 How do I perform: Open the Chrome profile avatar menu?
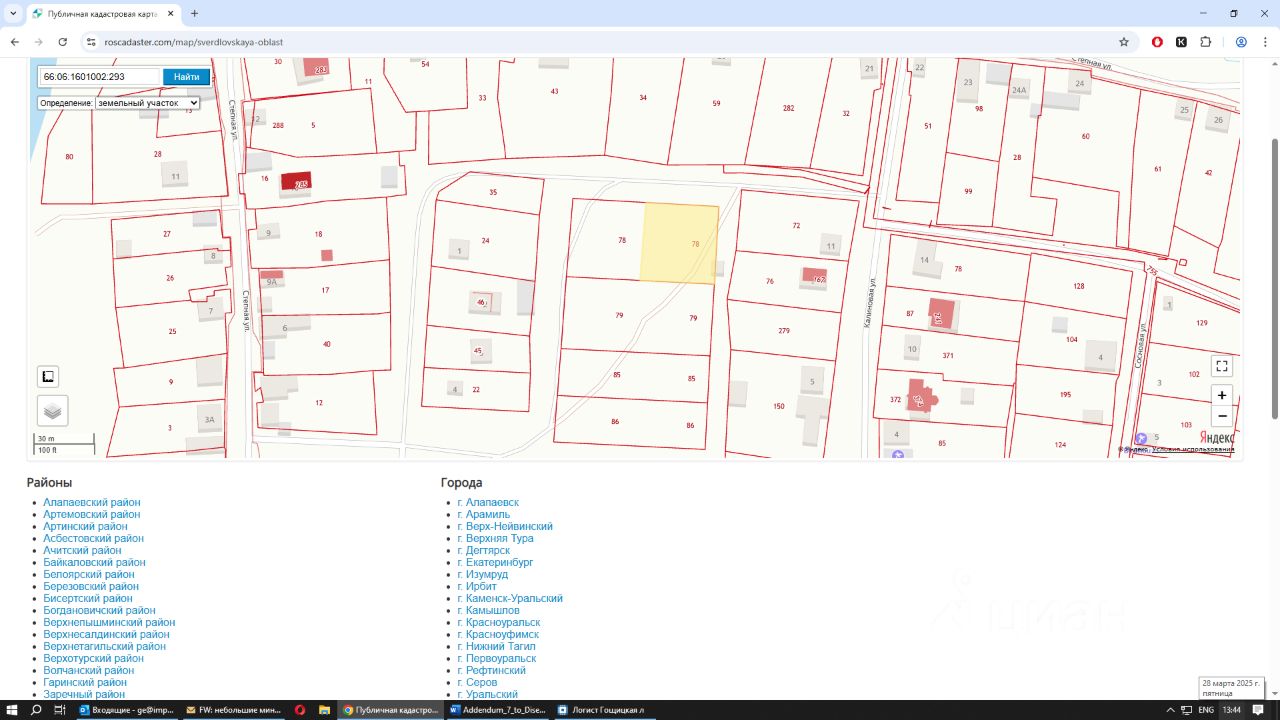1241,42
